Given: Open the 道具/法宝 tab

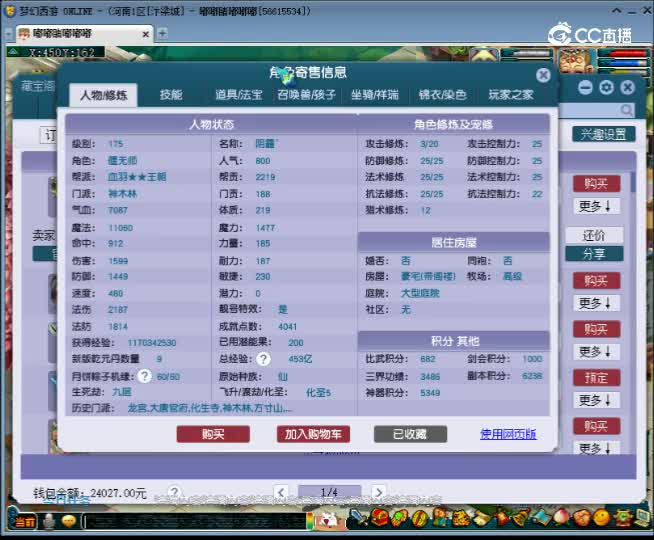Looking at the screenshot, I should 239,95.
